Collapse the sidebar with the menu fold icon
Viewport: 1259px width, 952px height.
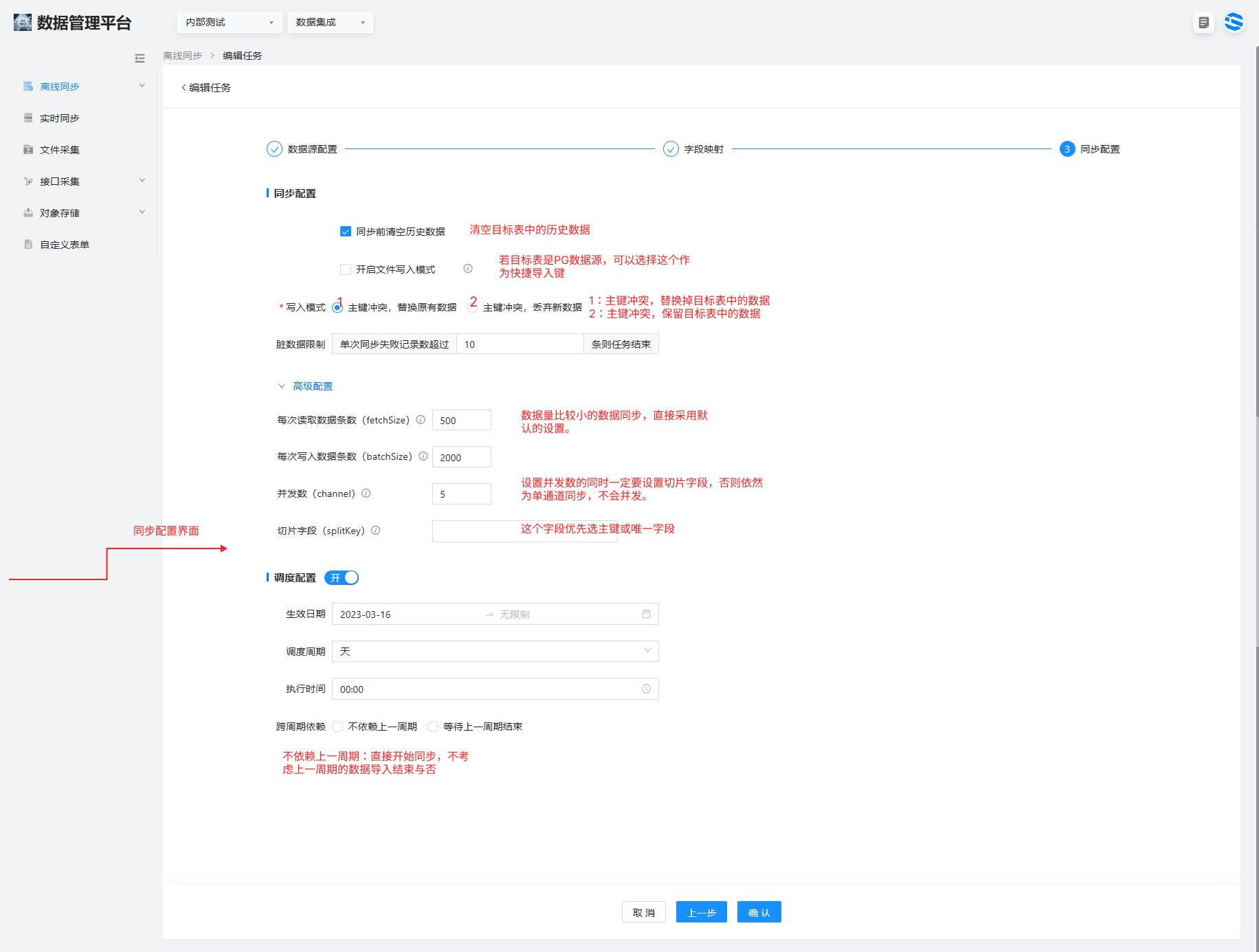(140, 58)
